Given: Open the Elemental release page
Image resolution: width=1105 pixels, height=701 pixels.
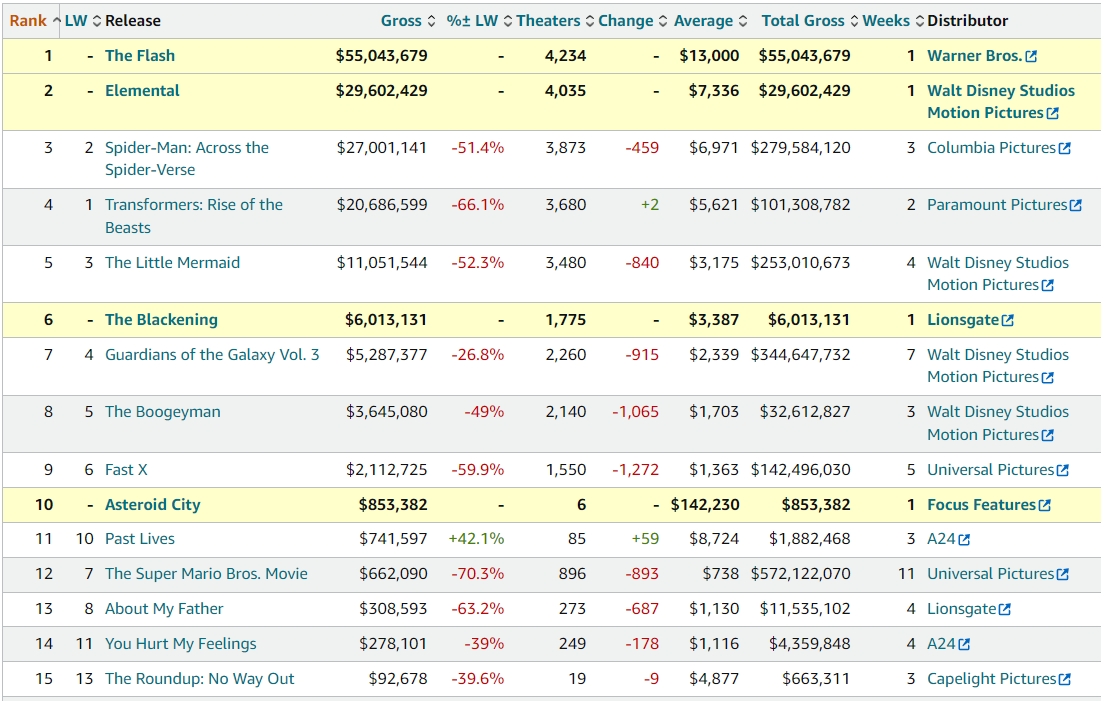Looking at the screenshot, I should (x=142, y=91).
